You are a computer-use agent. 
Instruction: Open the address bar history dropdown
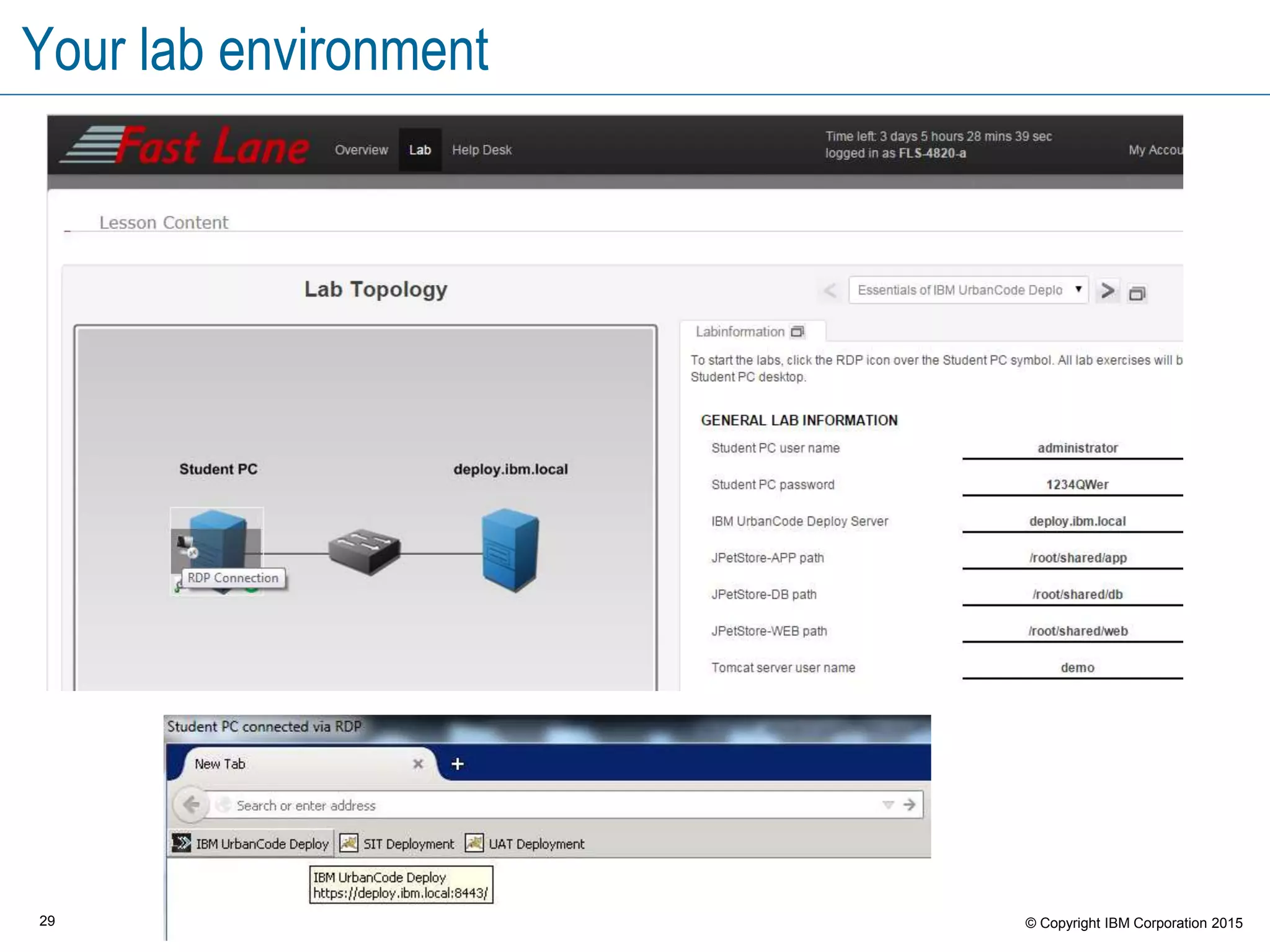point(888,805)
